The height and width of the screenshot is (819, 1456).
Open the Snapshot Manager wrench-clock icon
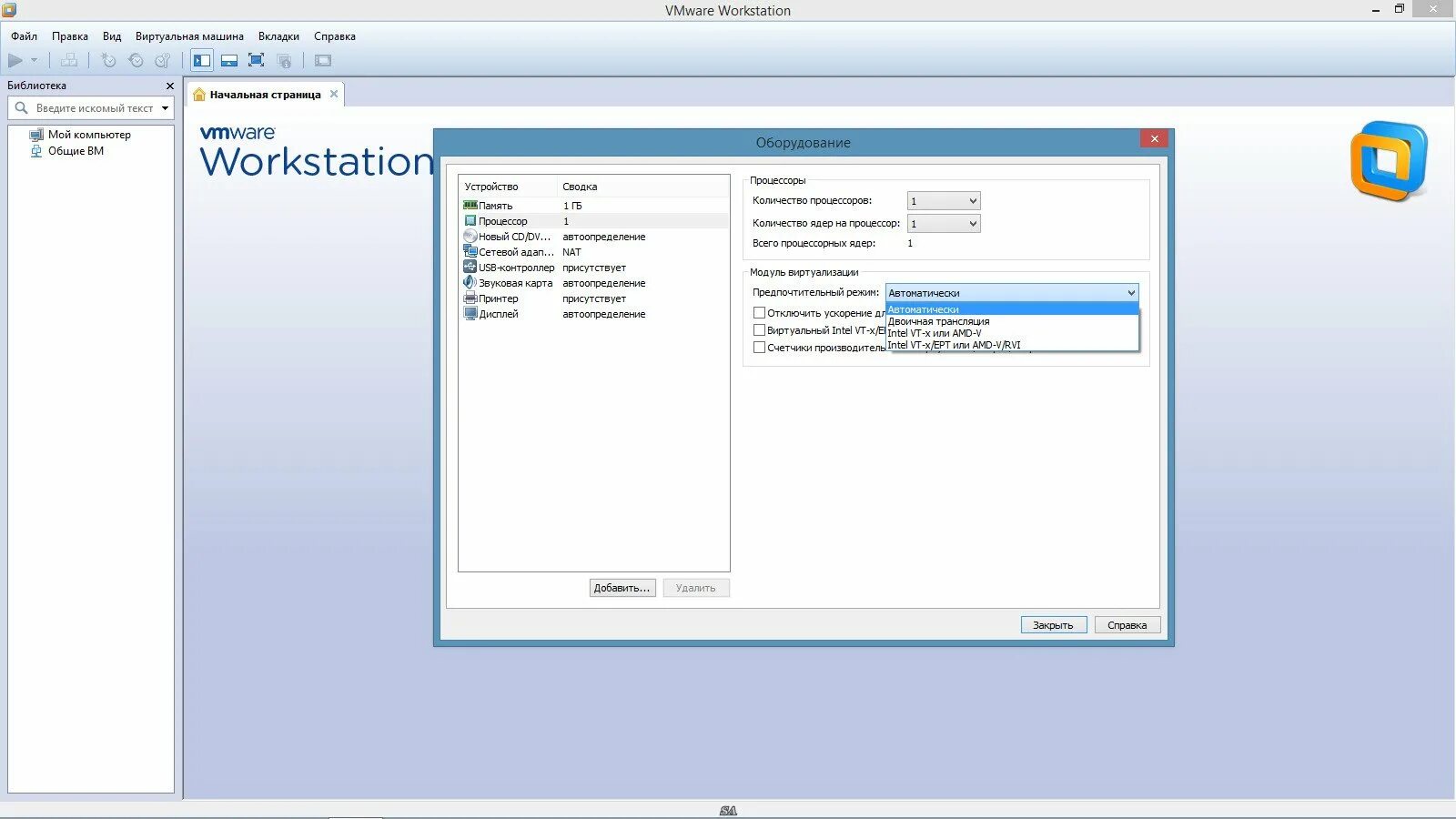pos(163,60)
